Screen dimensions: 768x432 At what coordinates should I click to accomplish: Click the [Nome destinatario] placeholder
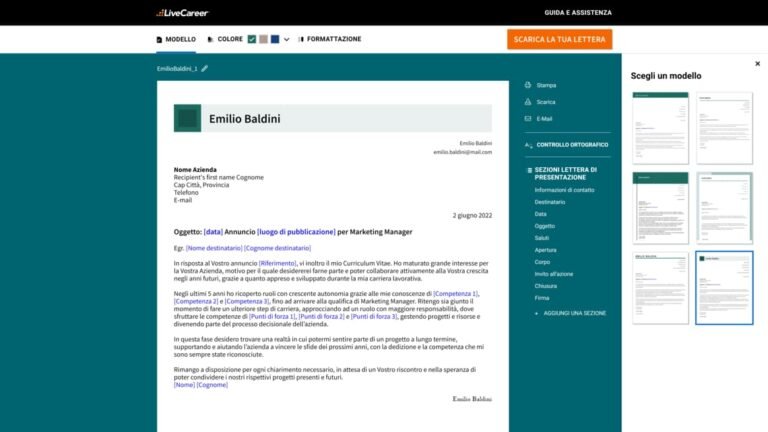214,248
